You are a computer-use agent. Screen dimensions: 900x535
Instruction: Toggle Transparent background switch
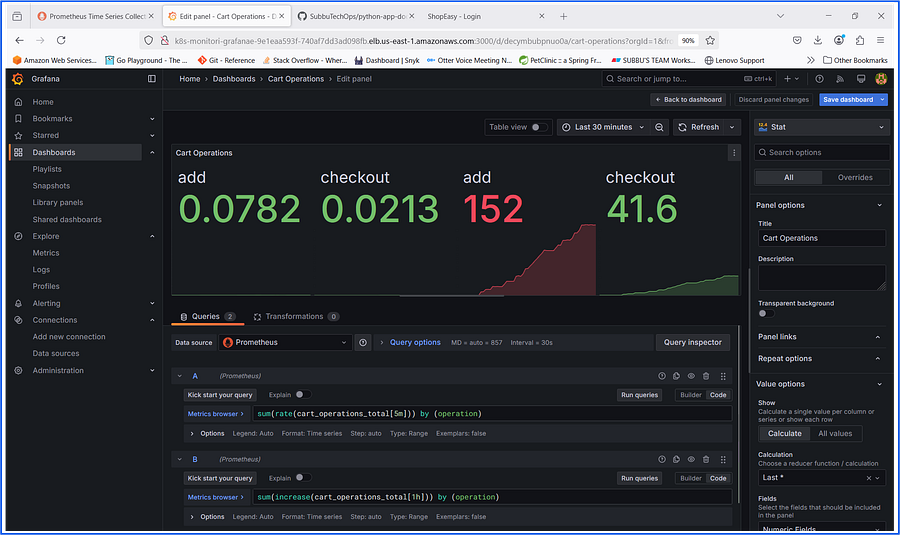tap(766, 313)
